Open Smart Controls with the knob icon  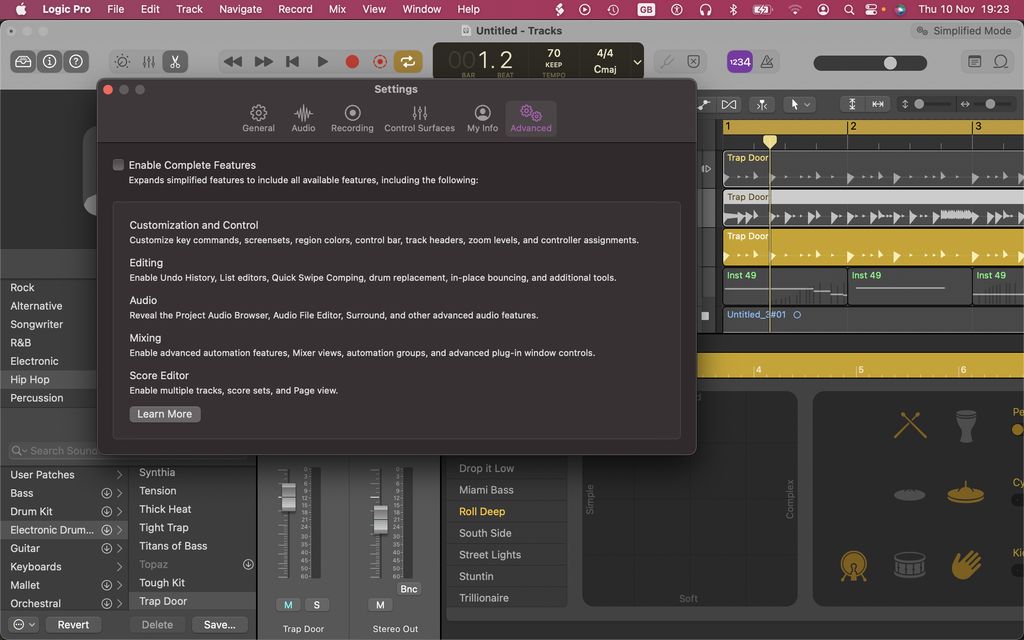pos(122,61)
